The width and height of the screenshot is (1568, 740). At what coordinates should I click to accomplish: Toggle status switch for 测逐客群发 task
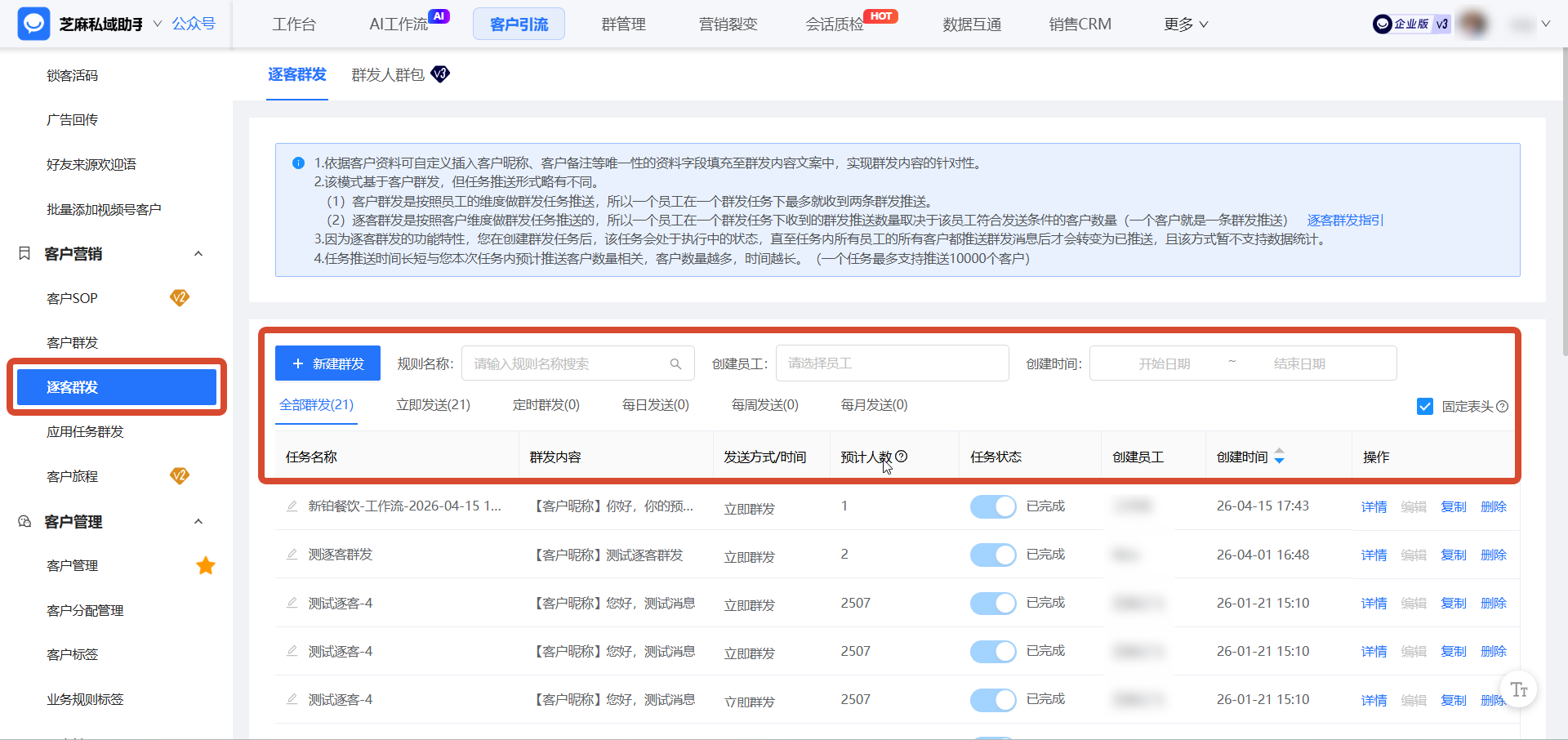pyautogui.click(x=993, y=555)
